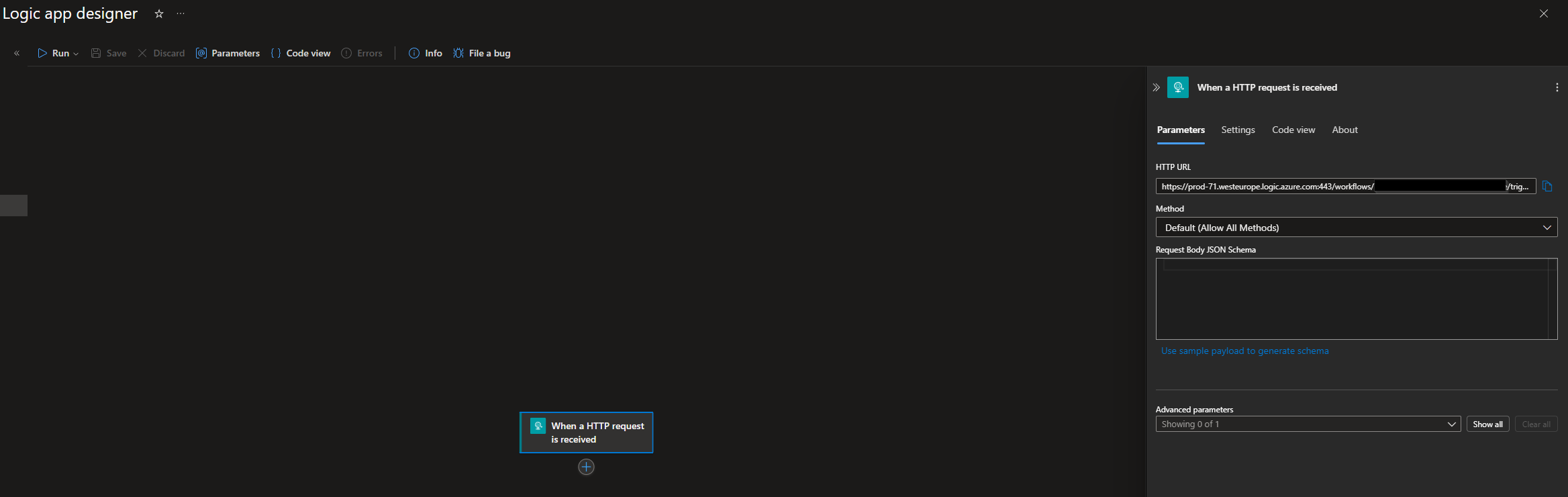Expand the Advanced parameters dropdown
This screenshot has height=497, width=1568.
[1308, 424]
